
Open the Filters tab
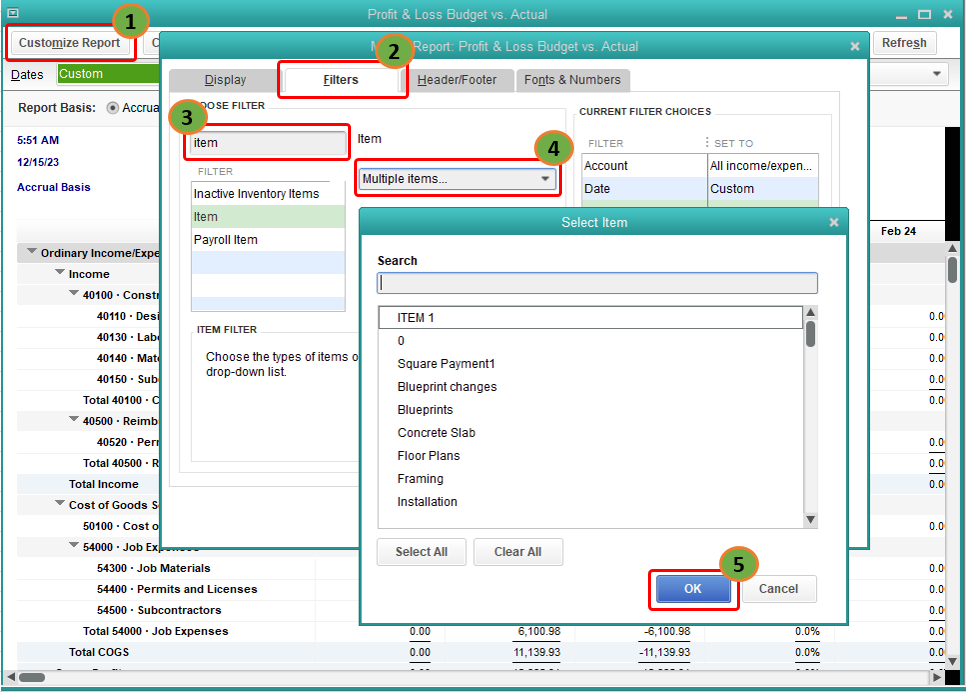(x=341, y=80)
